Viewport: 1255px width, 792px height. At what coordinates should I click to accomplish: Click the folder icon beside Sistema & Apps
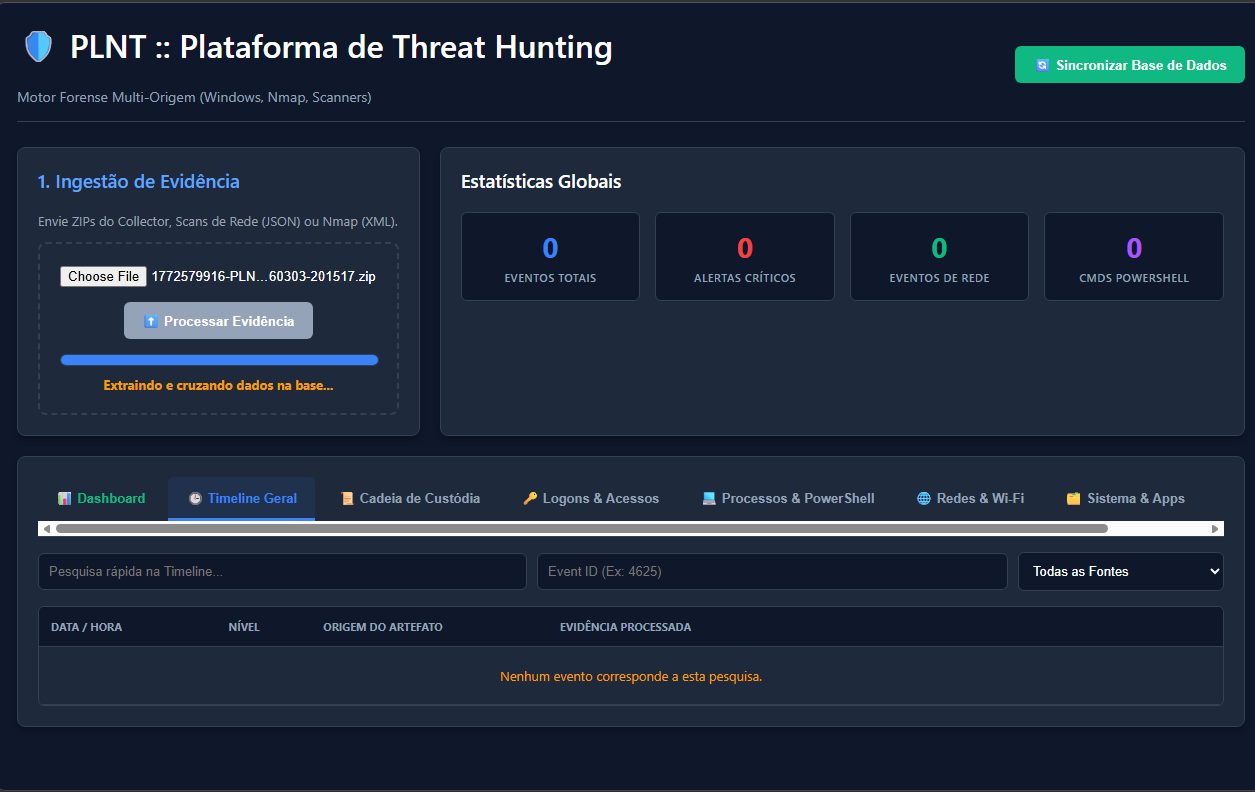1074,498
